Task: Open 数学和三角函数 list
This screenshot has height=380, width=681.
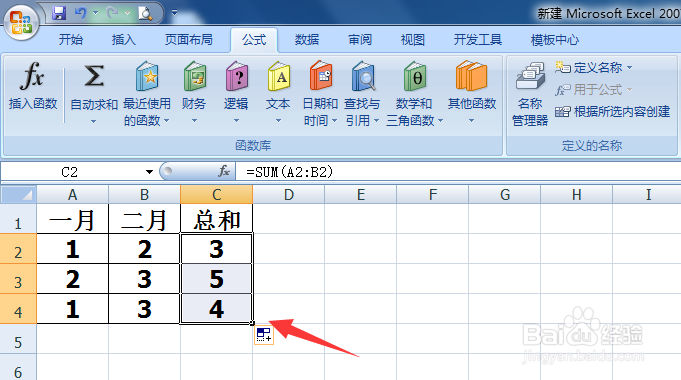Action: pyautogui.click(x=414, y=93)
